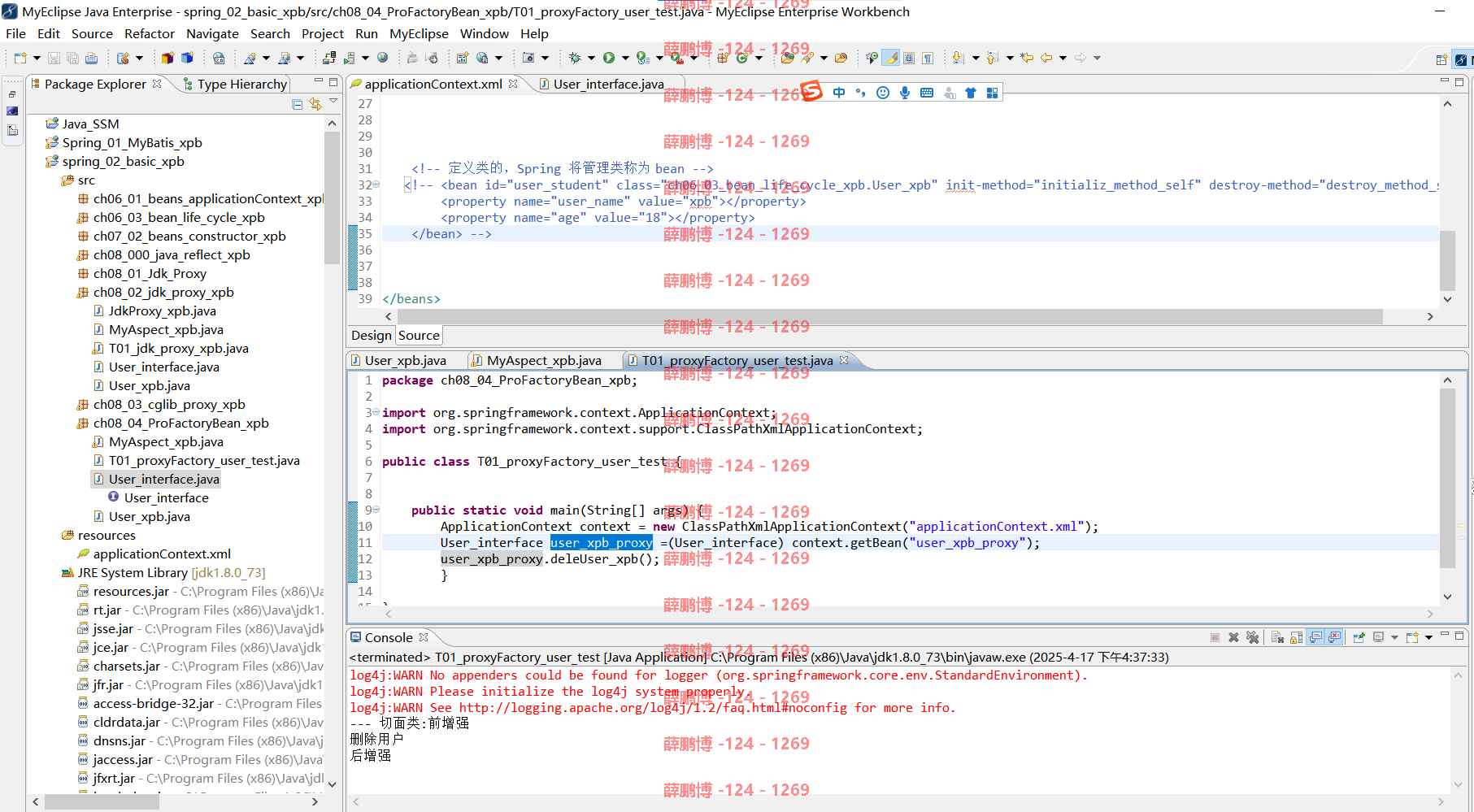Screen dimensions: 1474x812
Task: Open the New wizard dropdown arrow
Action: point(37,58)
